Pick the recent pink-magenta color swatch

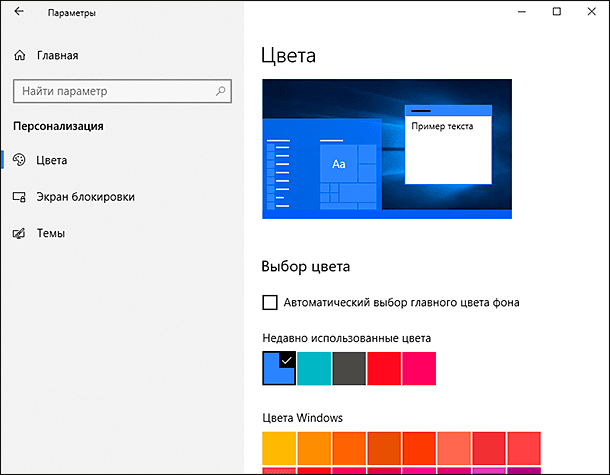(419, 368)
